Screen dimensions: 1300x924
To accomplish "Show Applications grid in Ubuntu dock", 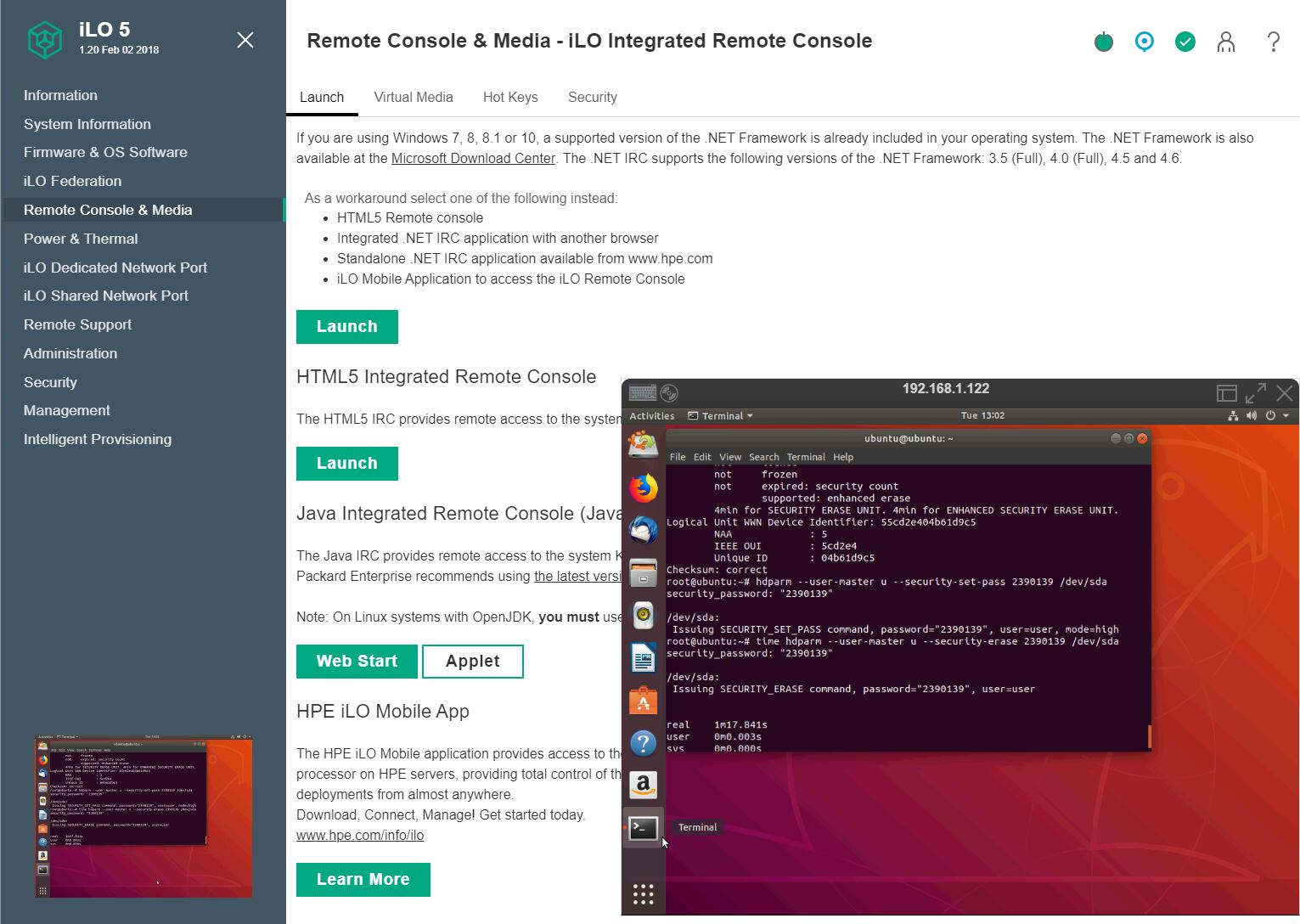I will click(643, 893).
